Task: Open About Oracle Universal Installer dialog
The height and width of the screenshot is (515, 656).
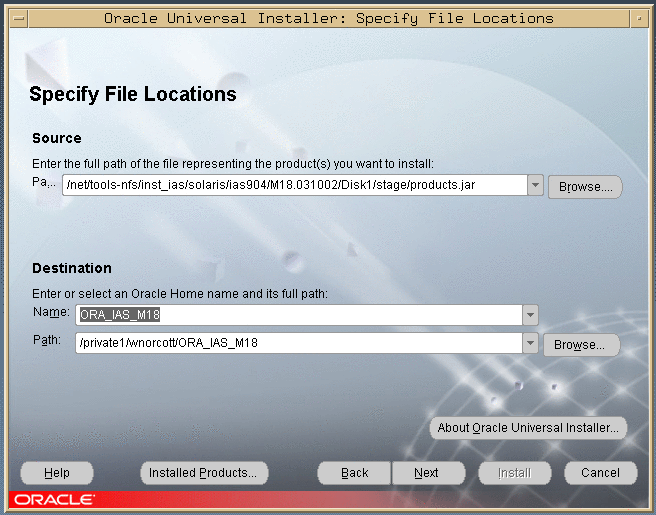Action: 528,428
